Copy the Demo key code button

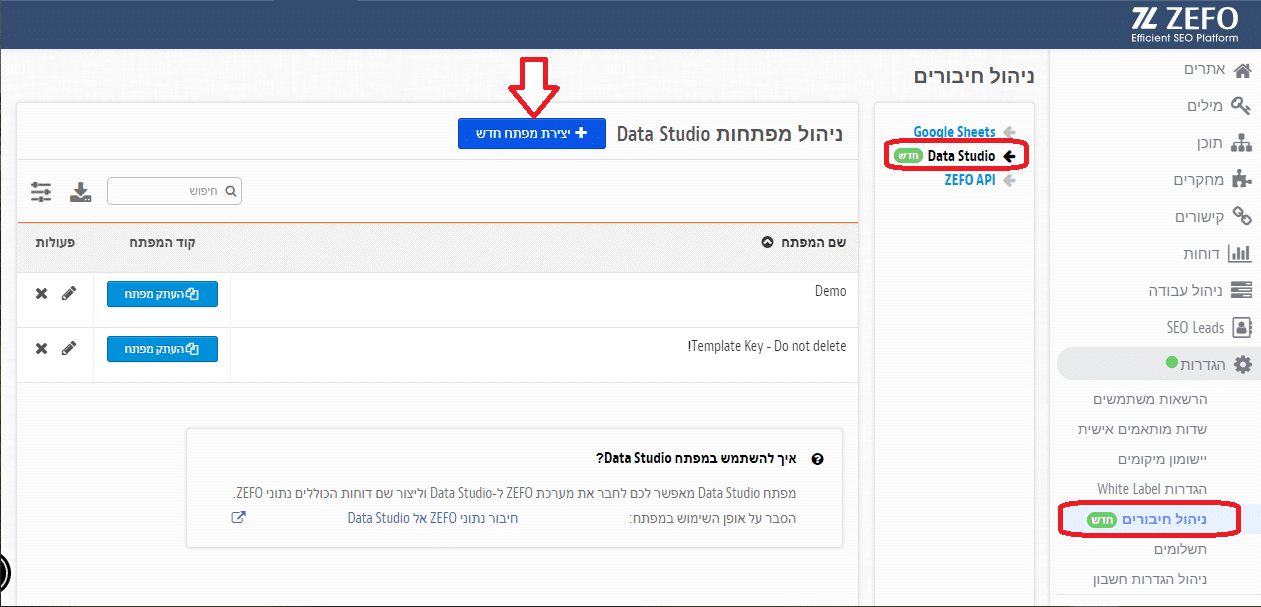coord(162,294)
